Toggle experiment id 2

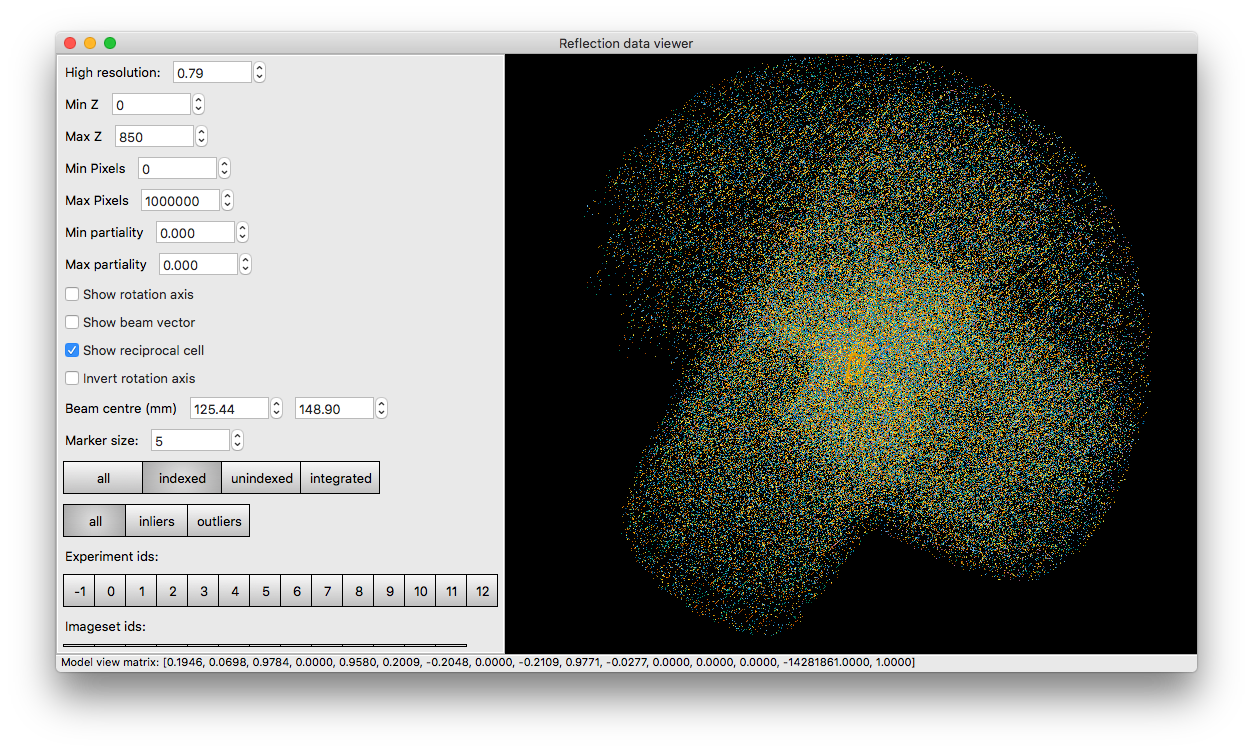(x=172, y=591)
